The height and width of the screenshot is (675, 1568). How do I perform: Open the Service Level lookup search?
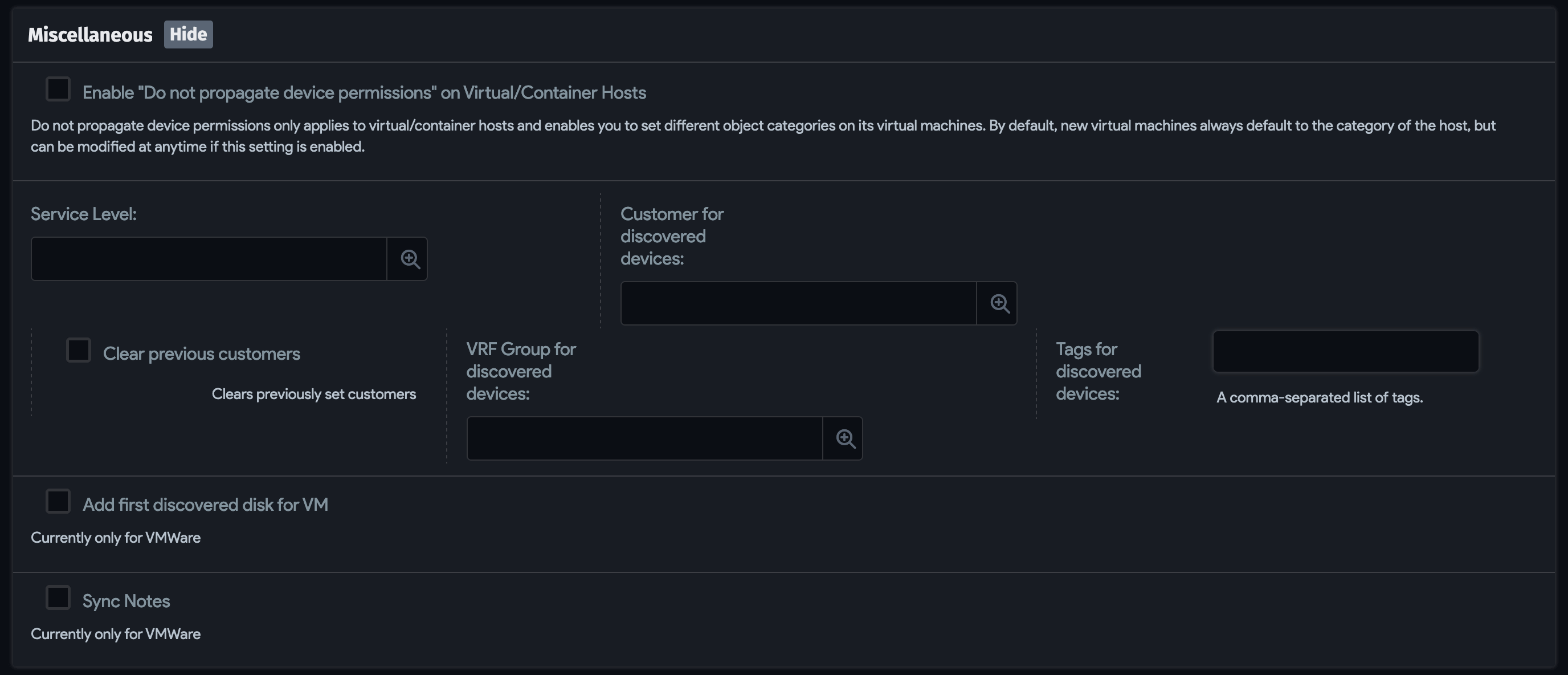point(409,259)
